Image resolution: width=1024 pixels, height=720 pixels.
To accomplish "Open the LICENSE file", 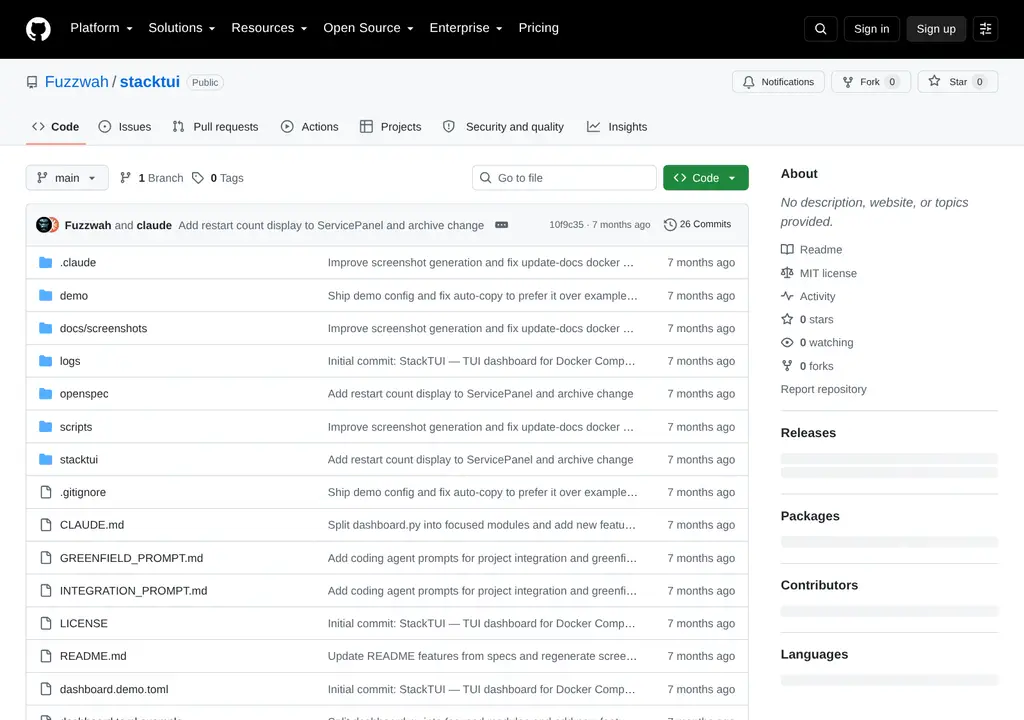I will [84, 624].
